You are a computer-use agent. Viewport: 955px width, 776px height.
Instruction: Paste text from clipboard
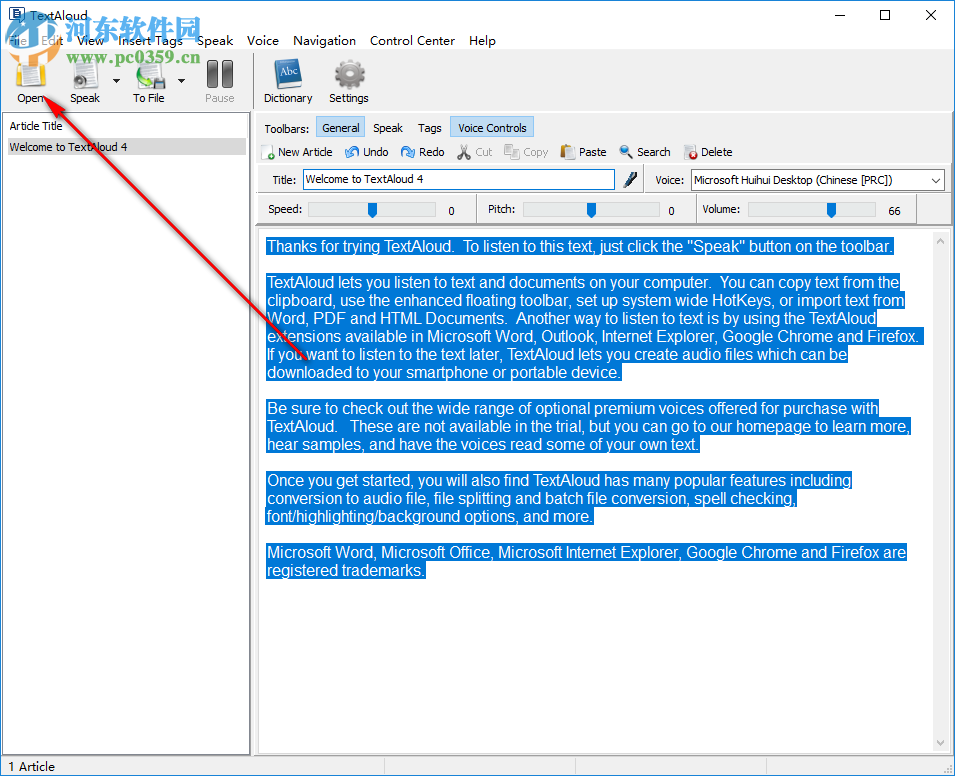[583, 151]
